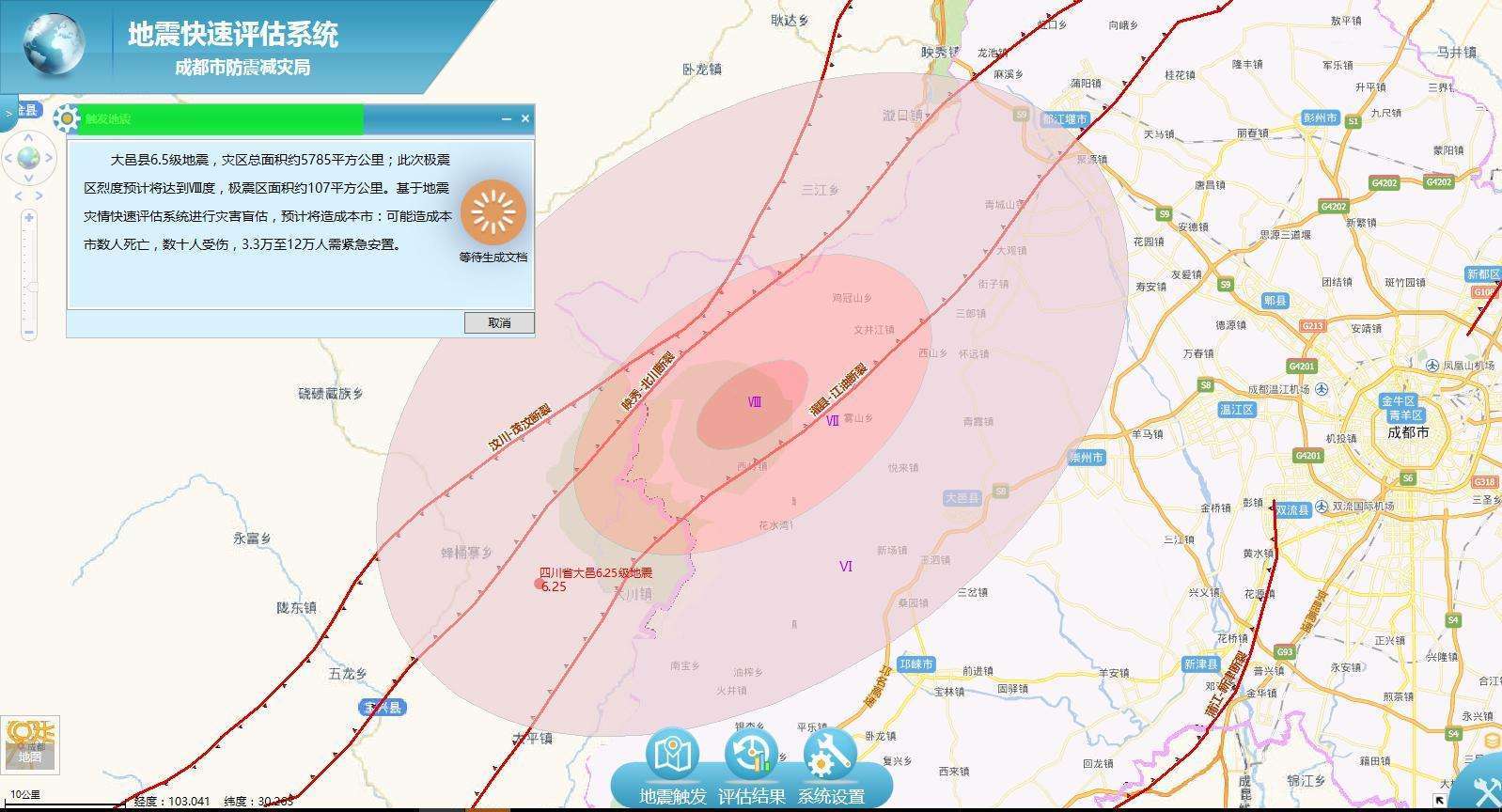Click the 温江区 map label

pyautogui.click(x=1236, y=410)
